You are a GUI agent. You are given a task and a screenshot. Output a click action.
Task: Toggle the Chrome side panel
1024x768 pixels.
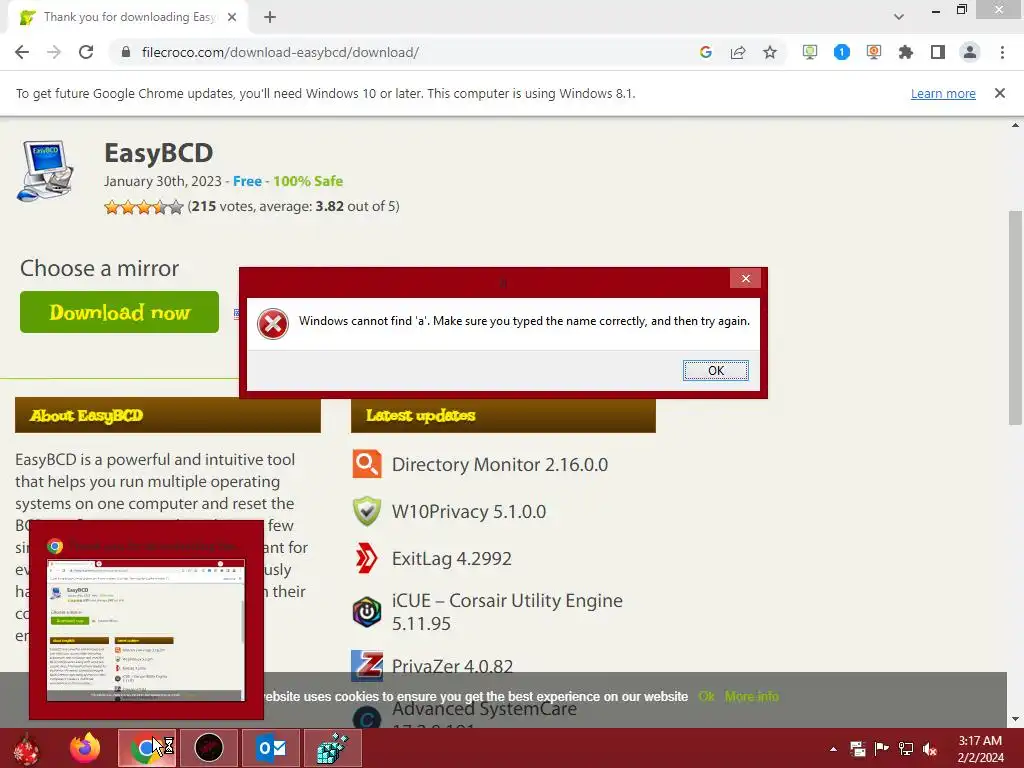pyautogui.click(x=938, y=52)
